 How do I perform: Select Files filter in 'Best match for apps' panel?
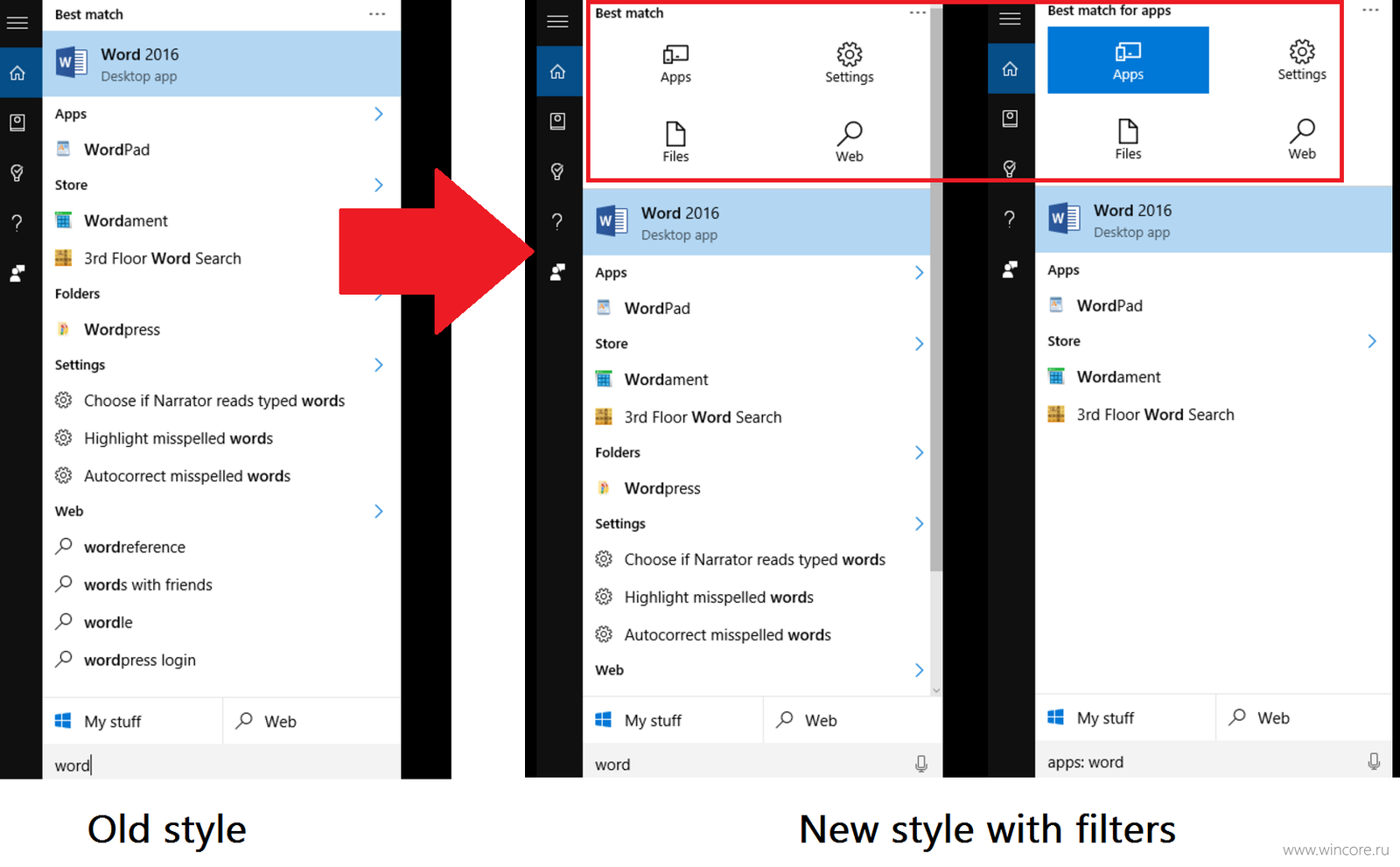[1128, 140]
